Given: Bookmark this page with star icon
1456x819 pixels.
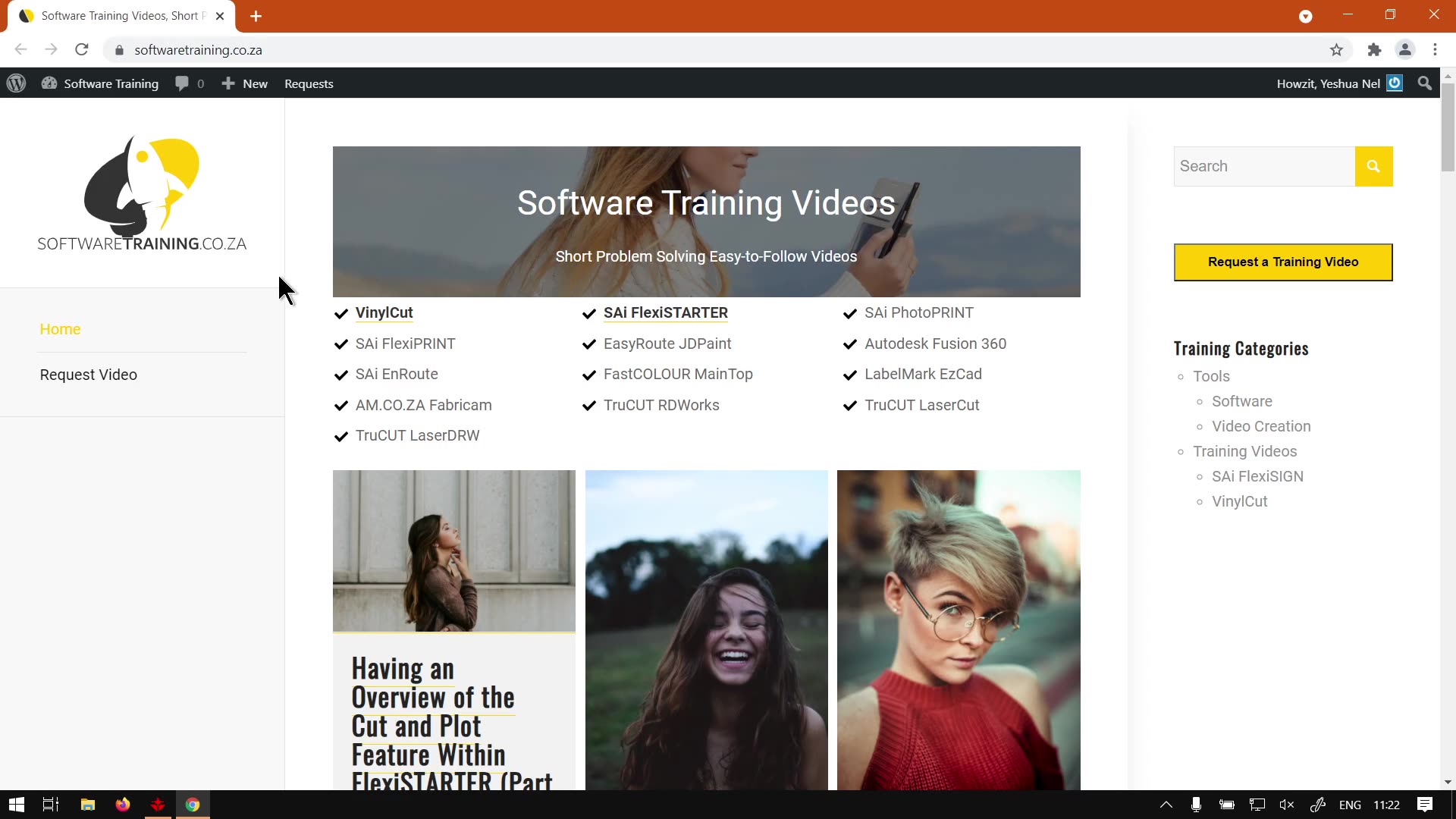Looking at the screenshot, I should (1336, 50).
